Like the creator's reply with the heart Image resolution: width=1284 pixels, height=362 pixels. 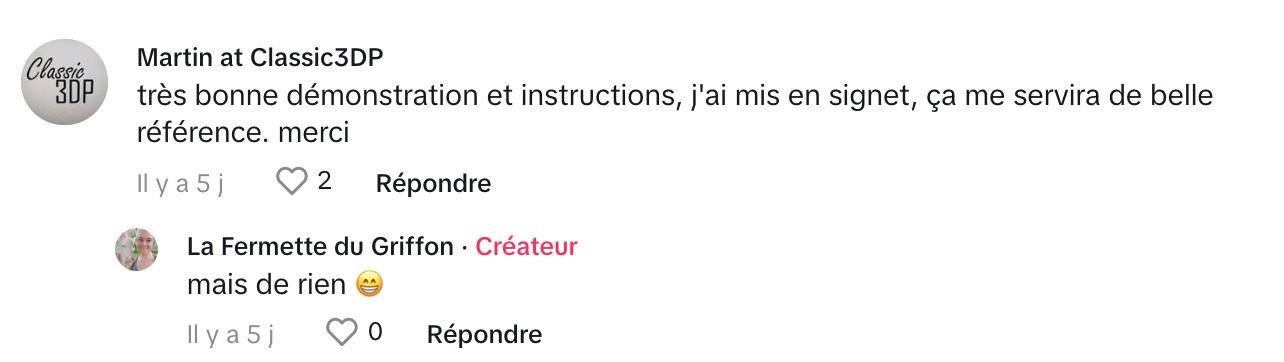(342, 332)
